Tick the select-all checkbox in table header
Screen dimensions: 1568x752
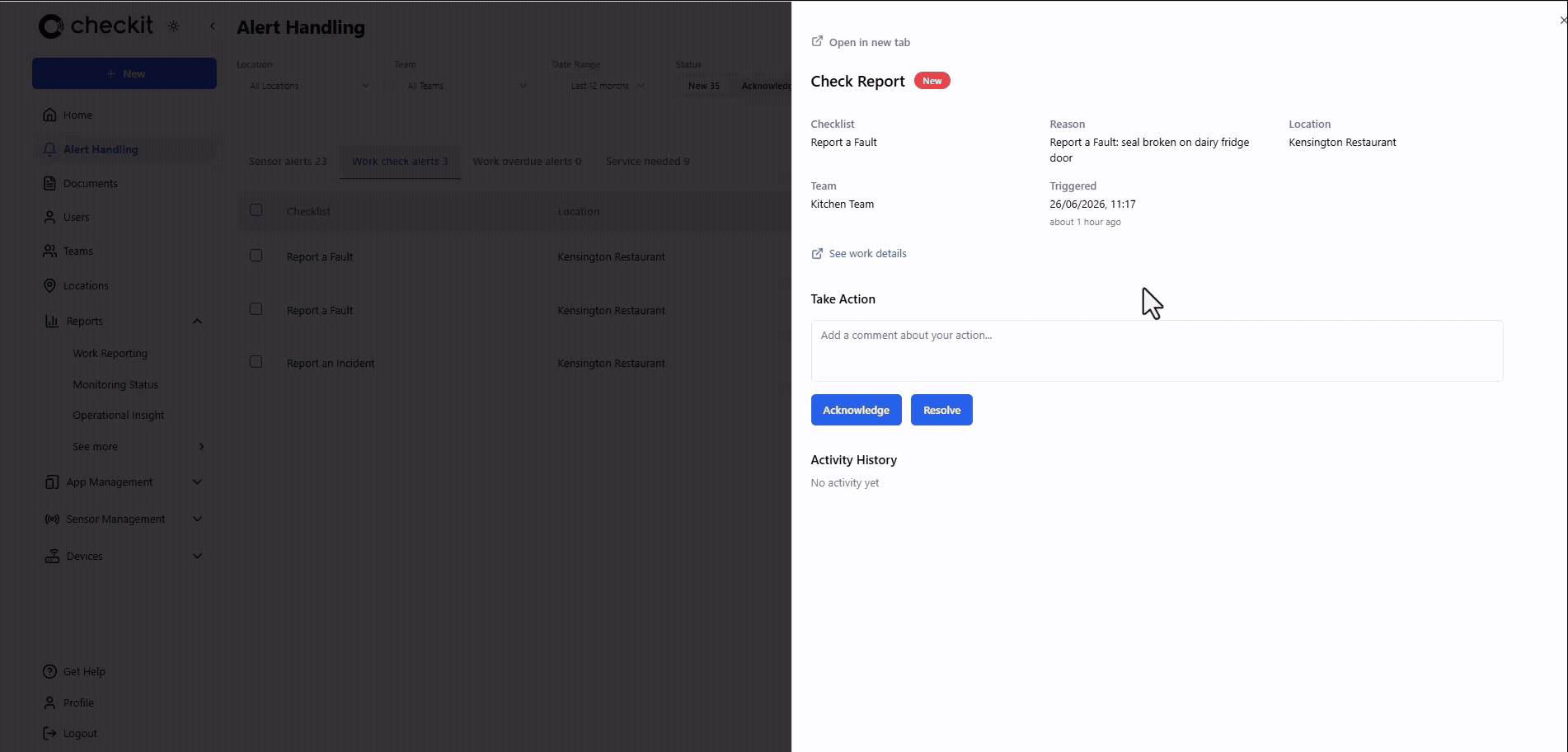256,210
